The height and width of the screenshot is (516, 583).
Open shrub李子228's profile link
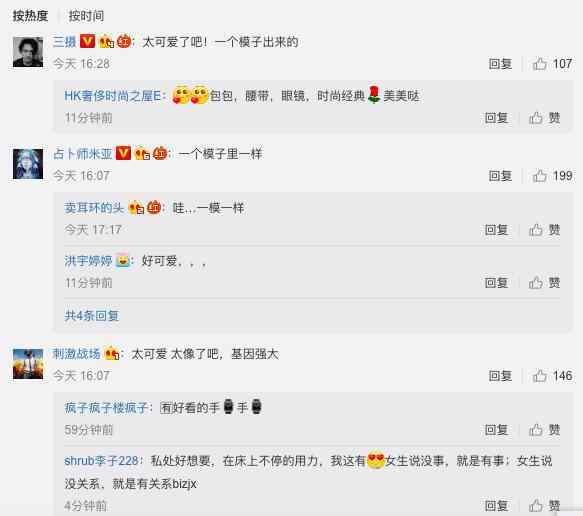(x=101, y=461)
